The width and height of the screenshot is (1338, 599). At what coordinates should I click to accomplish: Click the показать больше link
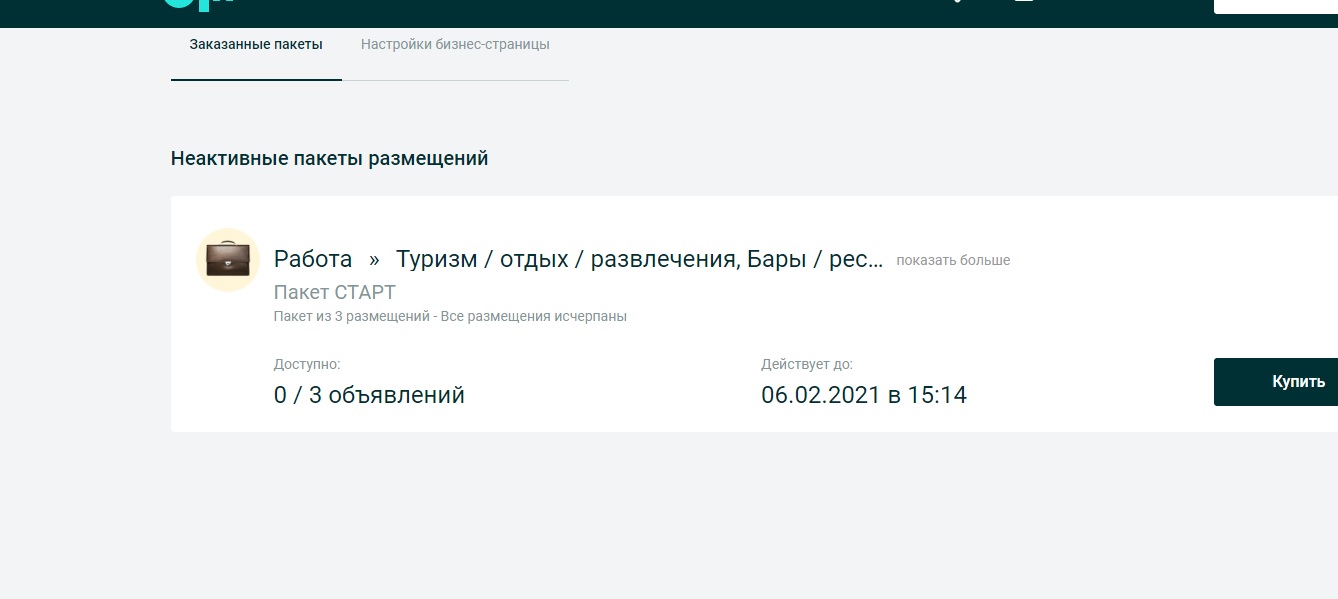953,260
